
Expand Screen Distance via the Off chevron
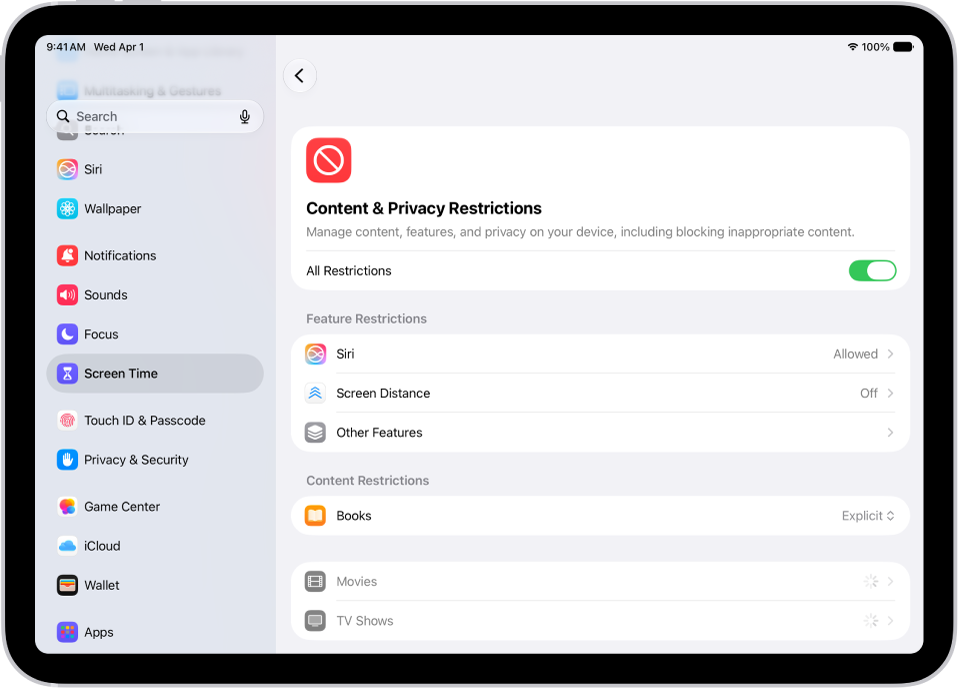(891, 393)
